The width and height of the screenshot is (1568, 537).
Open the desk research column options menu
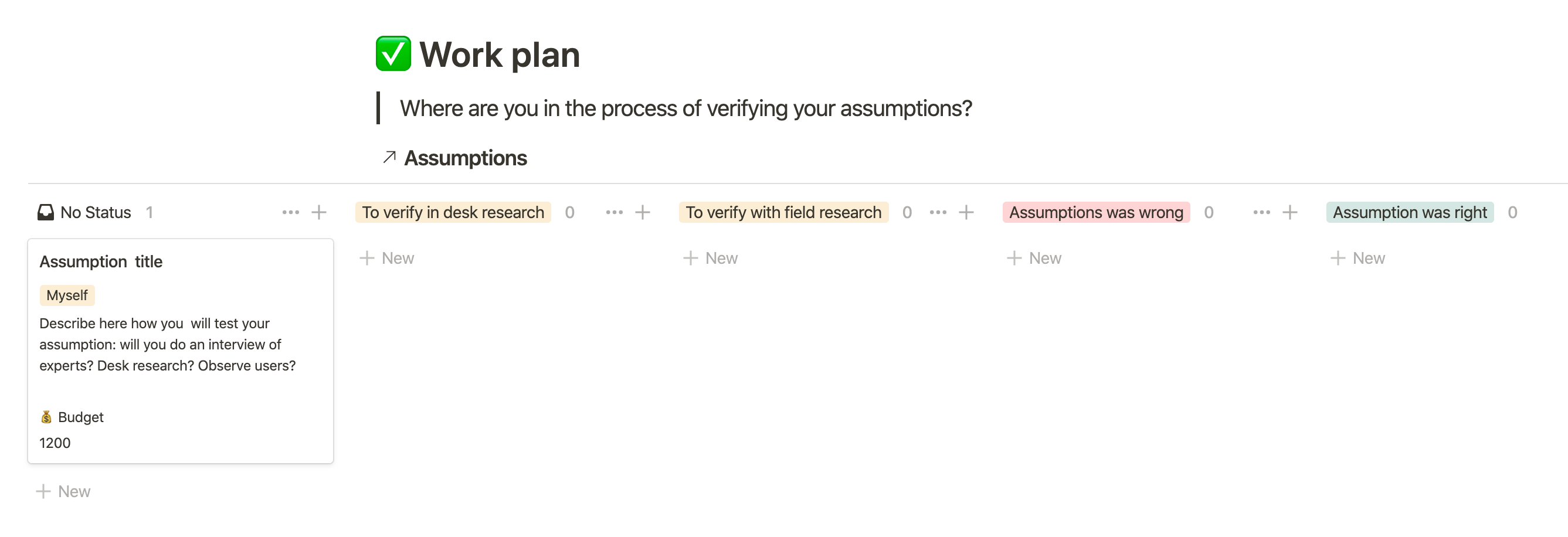[x=614, y=212]
